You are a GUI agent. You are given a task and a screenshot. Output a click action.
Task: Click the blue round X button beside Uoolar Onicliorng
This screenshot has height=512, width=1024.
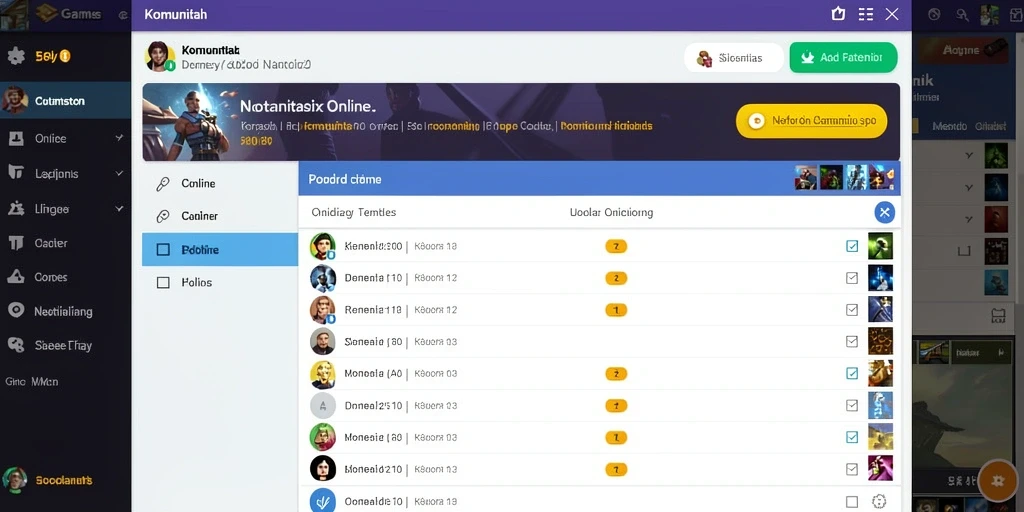(x=884, y=212)
